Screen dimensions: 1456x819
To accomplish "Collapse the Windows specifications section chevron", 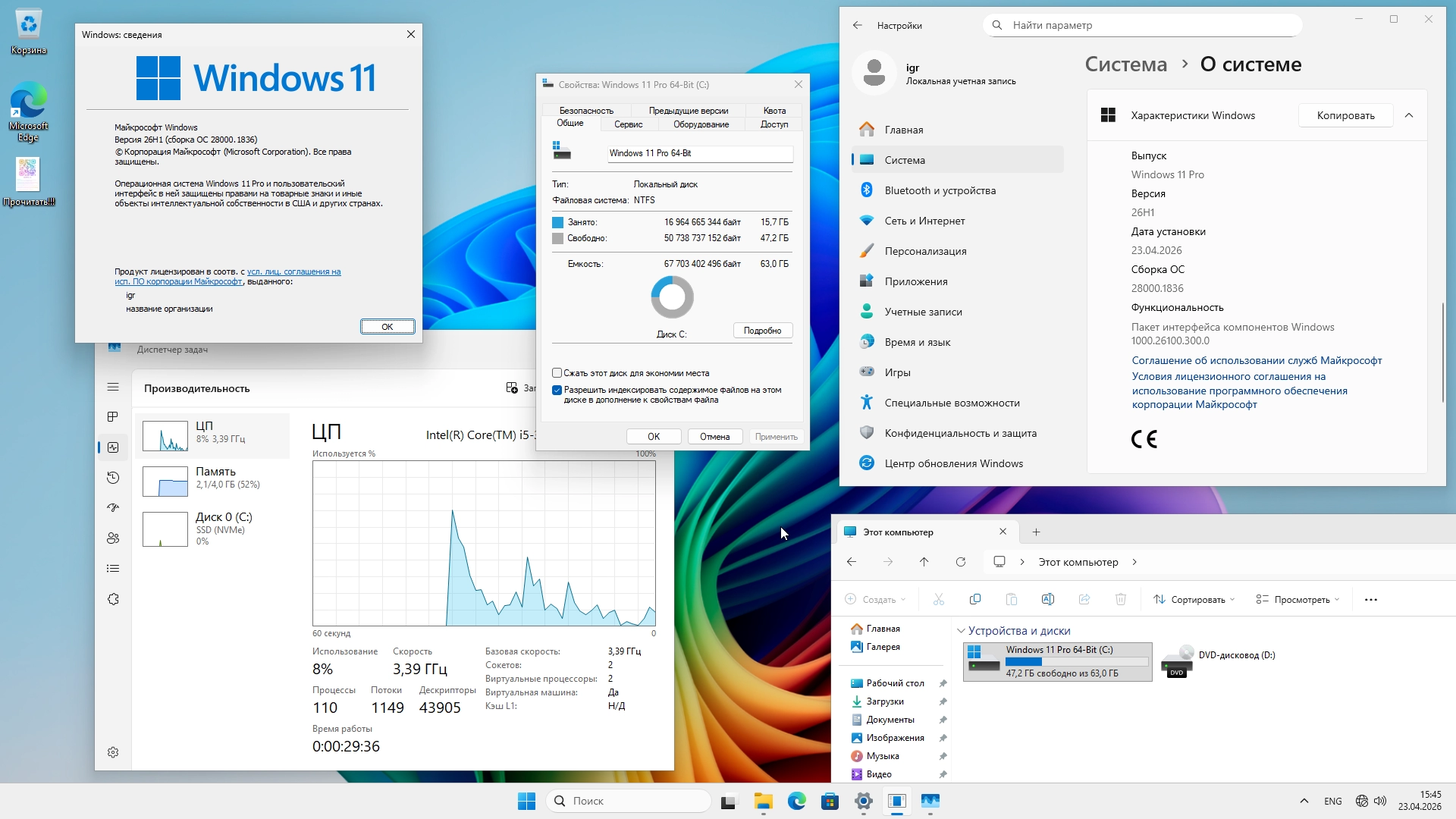I will tap(1409, 115).
